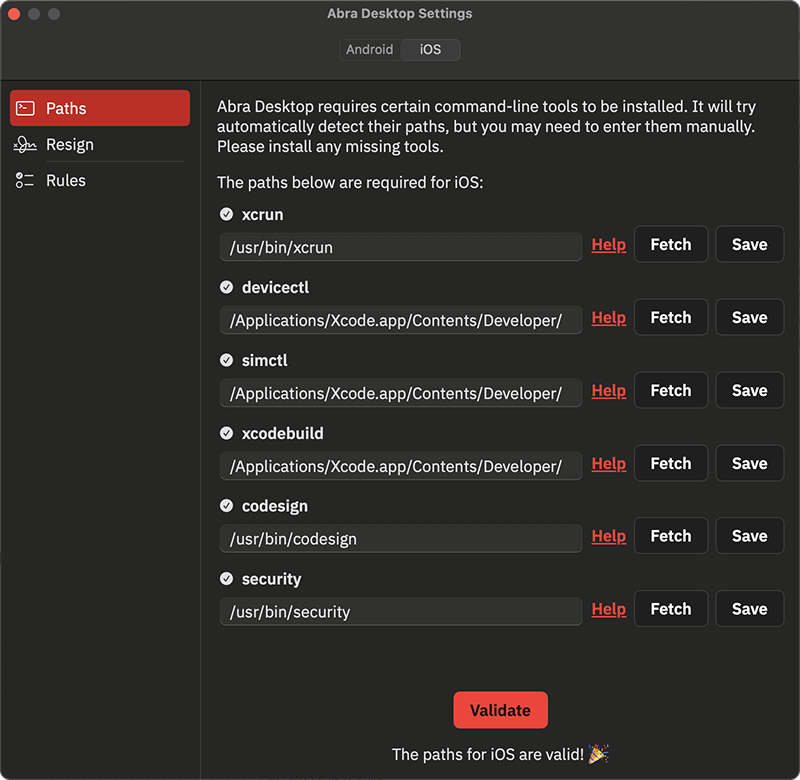Focus the simctl path input field

[x=401, y=393]
